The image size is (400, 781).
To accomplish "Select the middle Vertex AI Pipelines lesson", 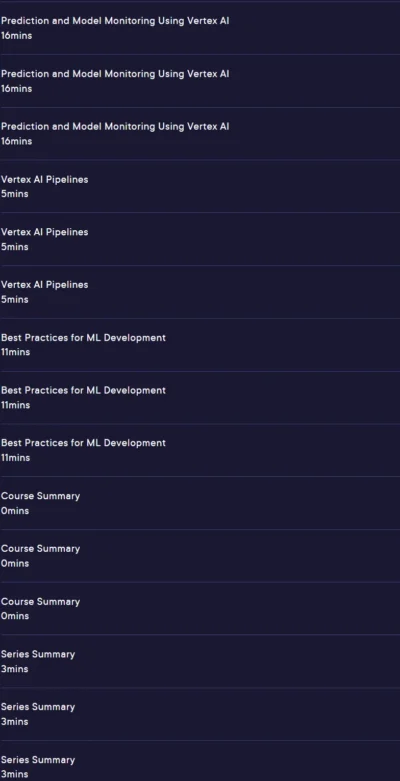I will point(200,239).
